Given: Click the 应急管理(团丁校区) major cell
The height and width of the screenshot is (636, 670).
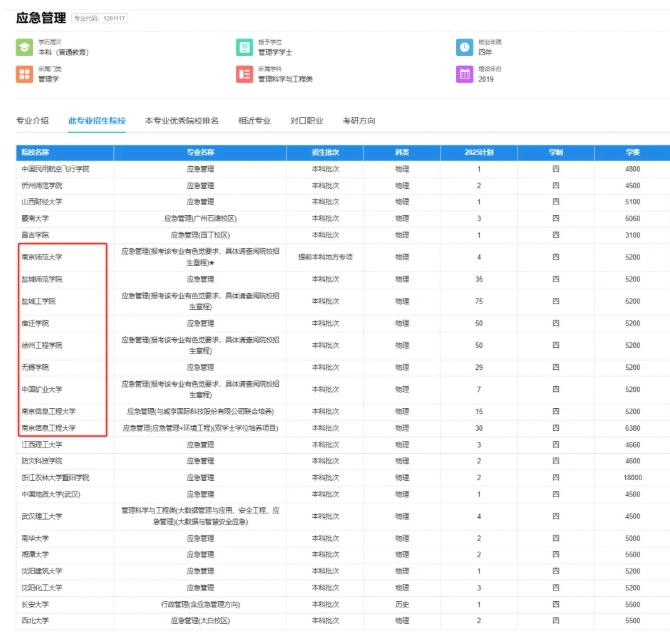Looking at the screenshot, I should 200,235.
